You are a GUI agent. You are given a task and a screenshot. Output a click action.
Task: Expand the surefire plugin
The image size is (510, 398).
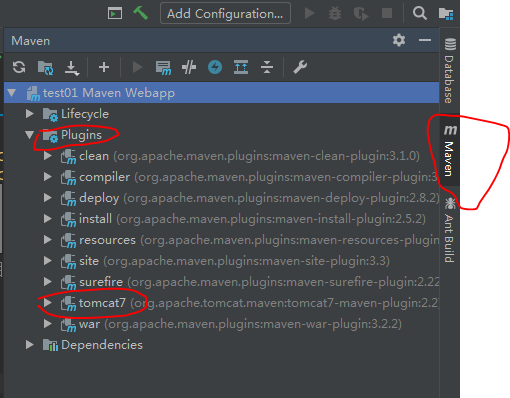click(x=48, y=282)
